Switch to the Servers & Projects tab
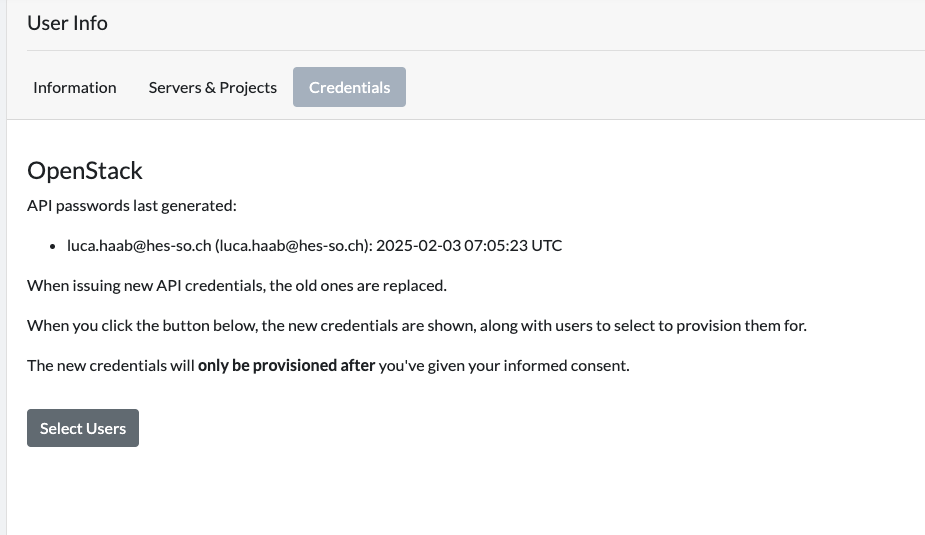Image resolution: width=925 pixels, height=535 pixels. click(212, 87)
